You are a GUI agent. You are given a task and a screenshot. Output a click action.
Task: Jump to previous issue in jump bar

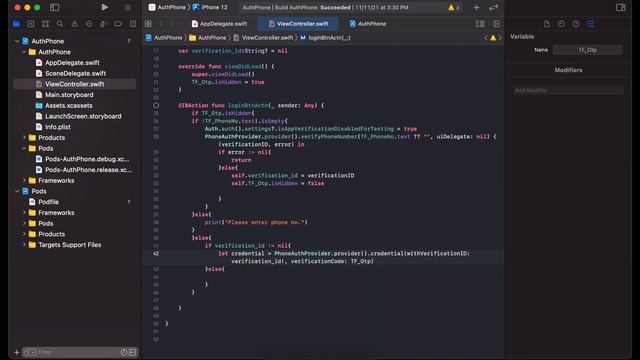coord(486,38)
